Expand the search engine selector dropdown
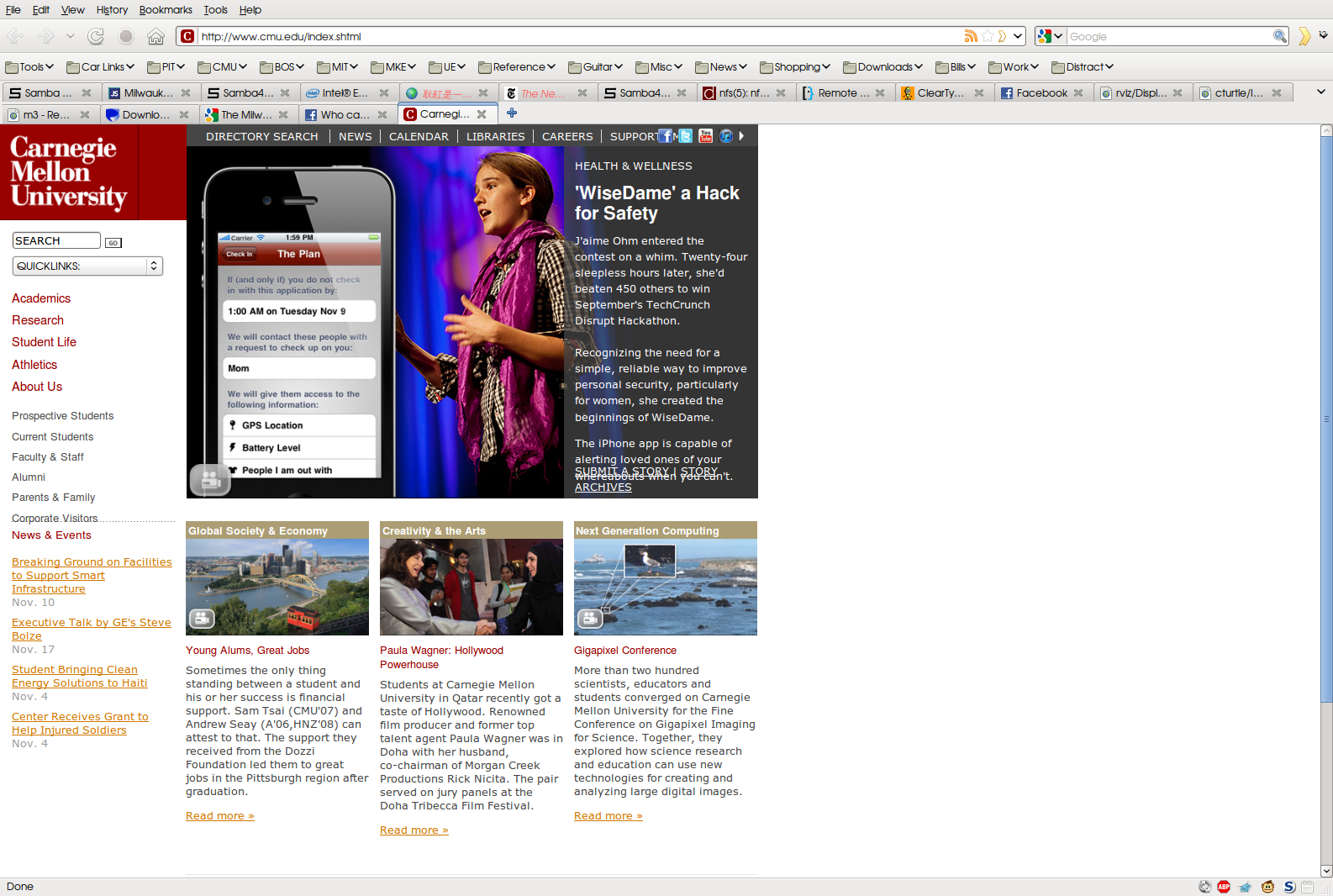1333x896 pixels. pos(1050,36)
